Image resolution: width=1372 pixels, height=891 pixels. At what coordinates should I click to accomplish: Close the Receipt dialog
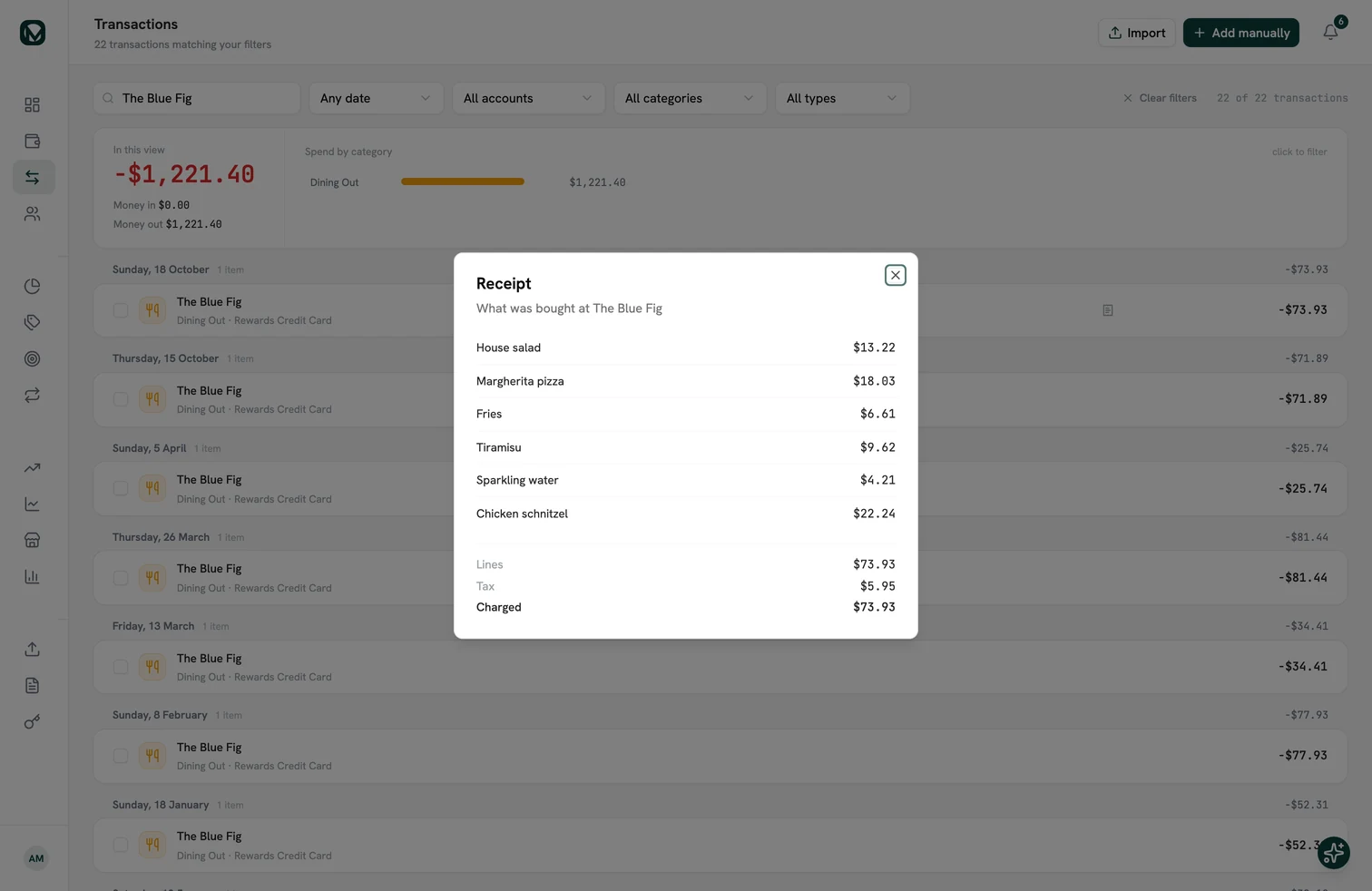[x=895, y=275]
